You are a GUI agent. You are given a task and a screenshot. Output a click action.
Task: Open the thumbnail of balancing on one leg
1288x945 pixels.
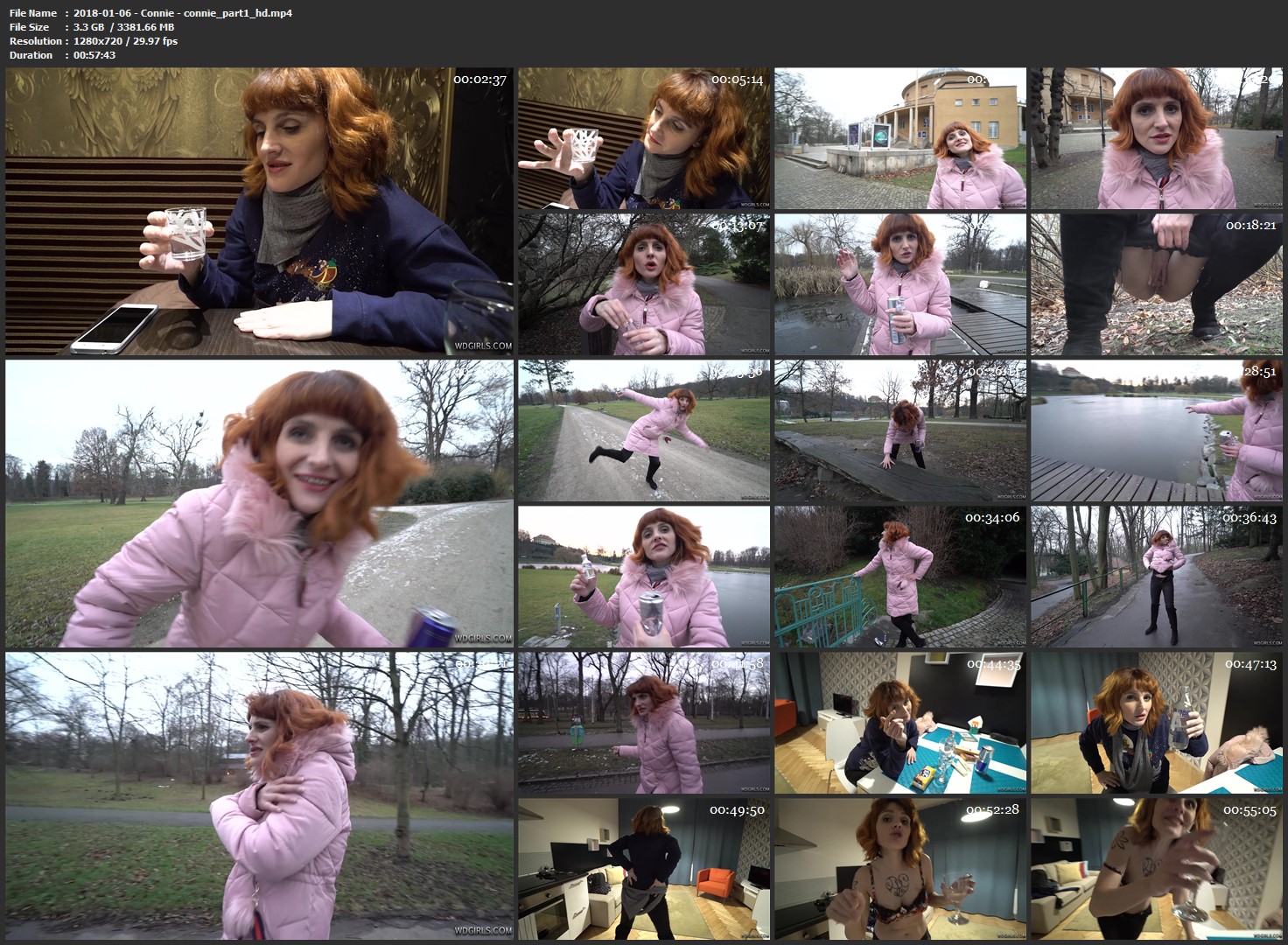click(x=643, y=430)
